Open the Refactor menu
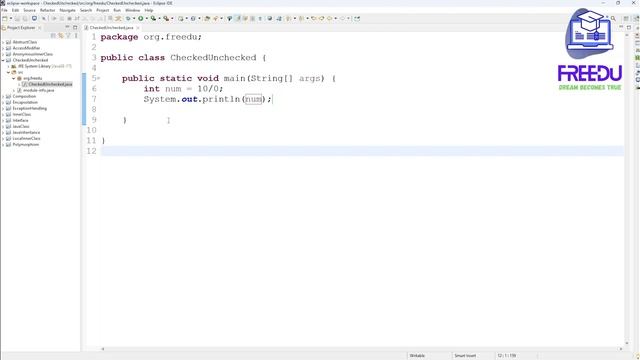 47,10
